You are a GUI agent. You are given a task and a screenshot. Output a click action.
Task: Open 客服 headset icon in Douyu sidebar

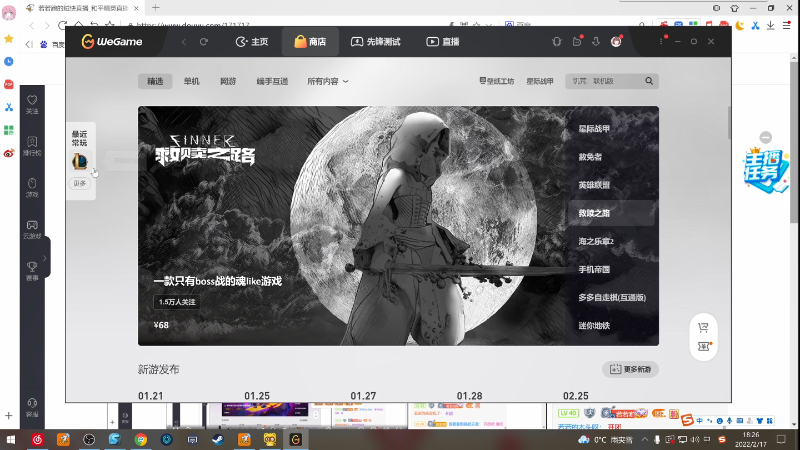click(x=32, y=408)
